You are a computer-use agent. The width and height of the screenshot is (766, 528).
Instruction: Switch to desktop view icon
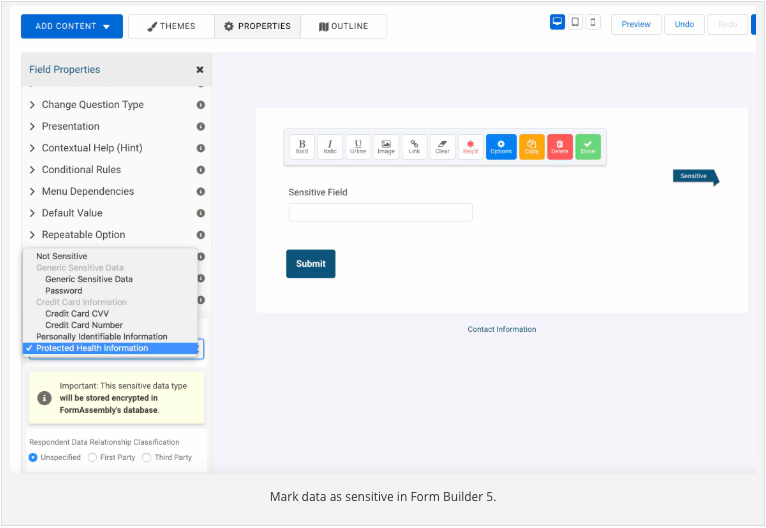point(557,22)
